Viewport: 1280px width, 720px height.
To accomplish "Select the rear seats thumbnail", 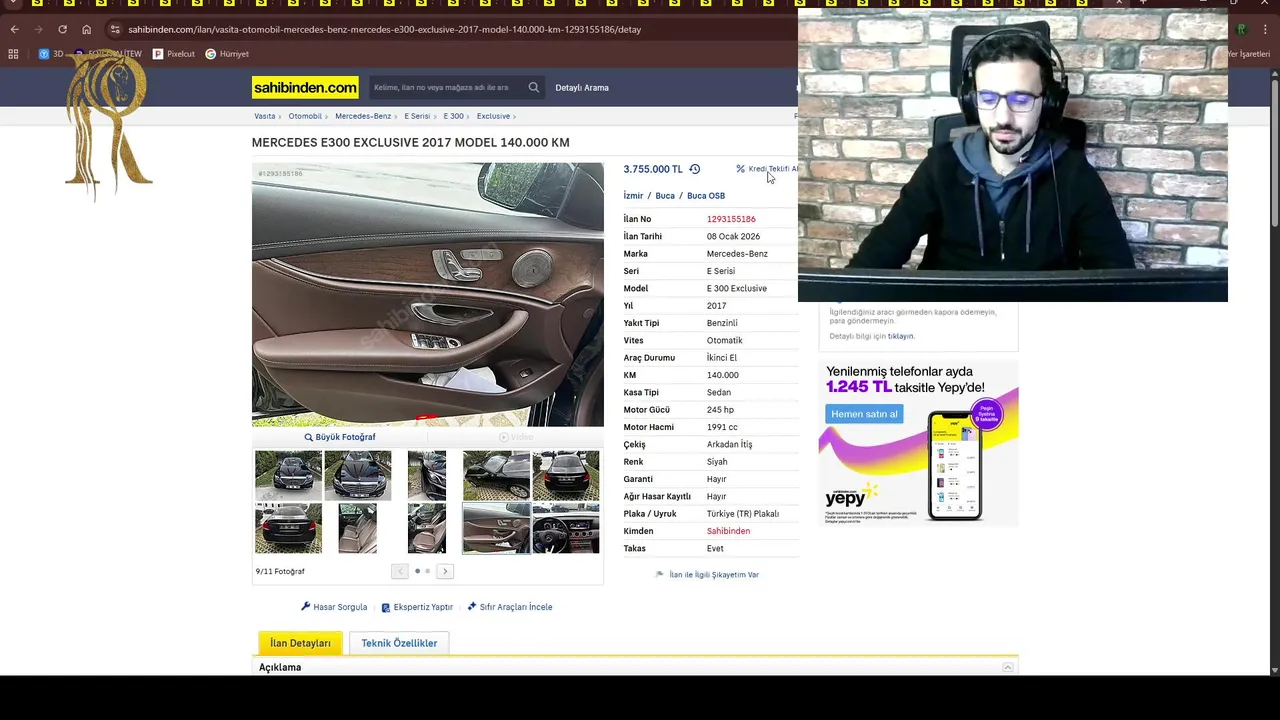I will click(x=358, y=528).
